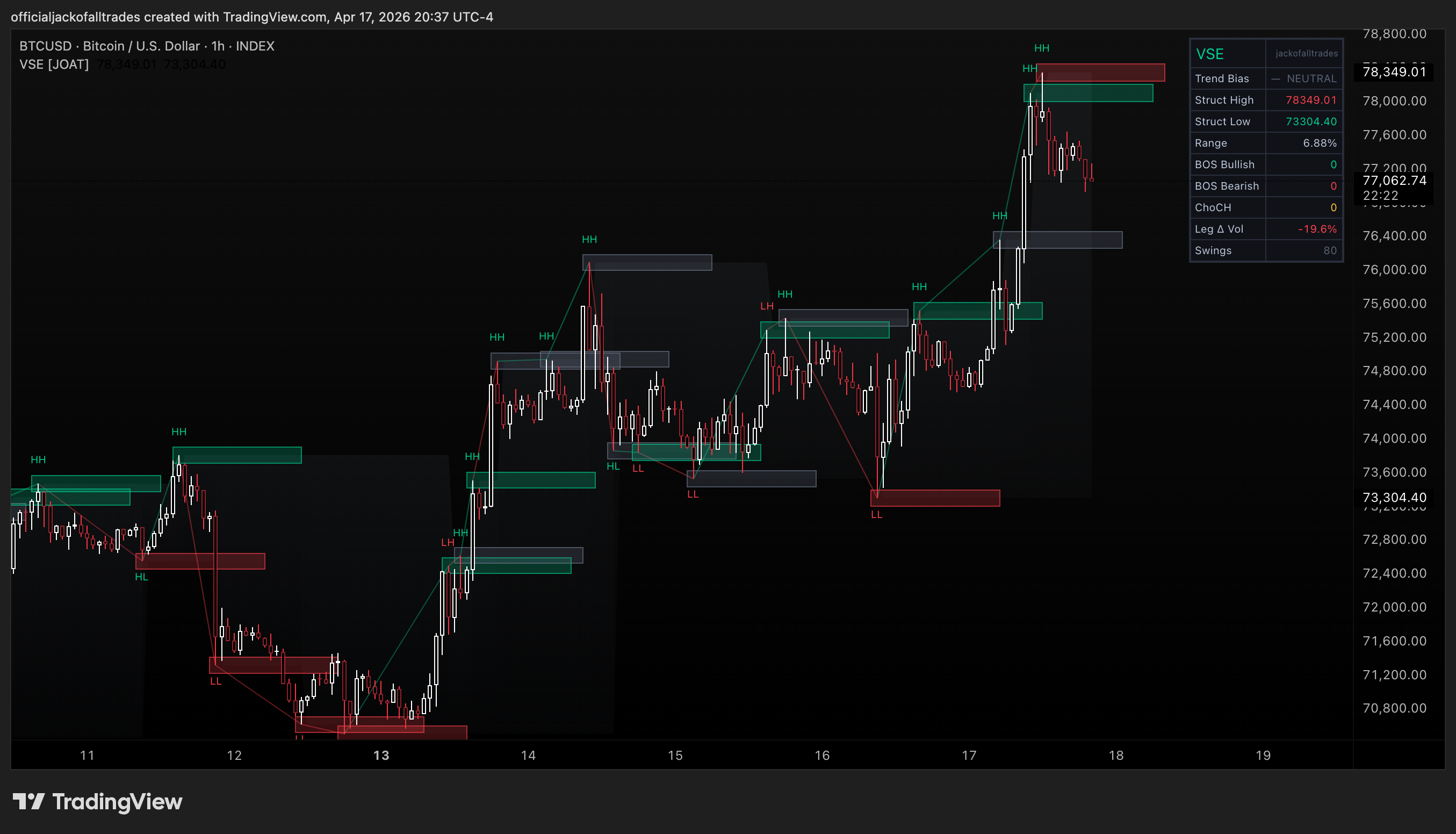Click the 22:22 countdown under the current price
The image size is (1456, 834).
point(1380,195)
